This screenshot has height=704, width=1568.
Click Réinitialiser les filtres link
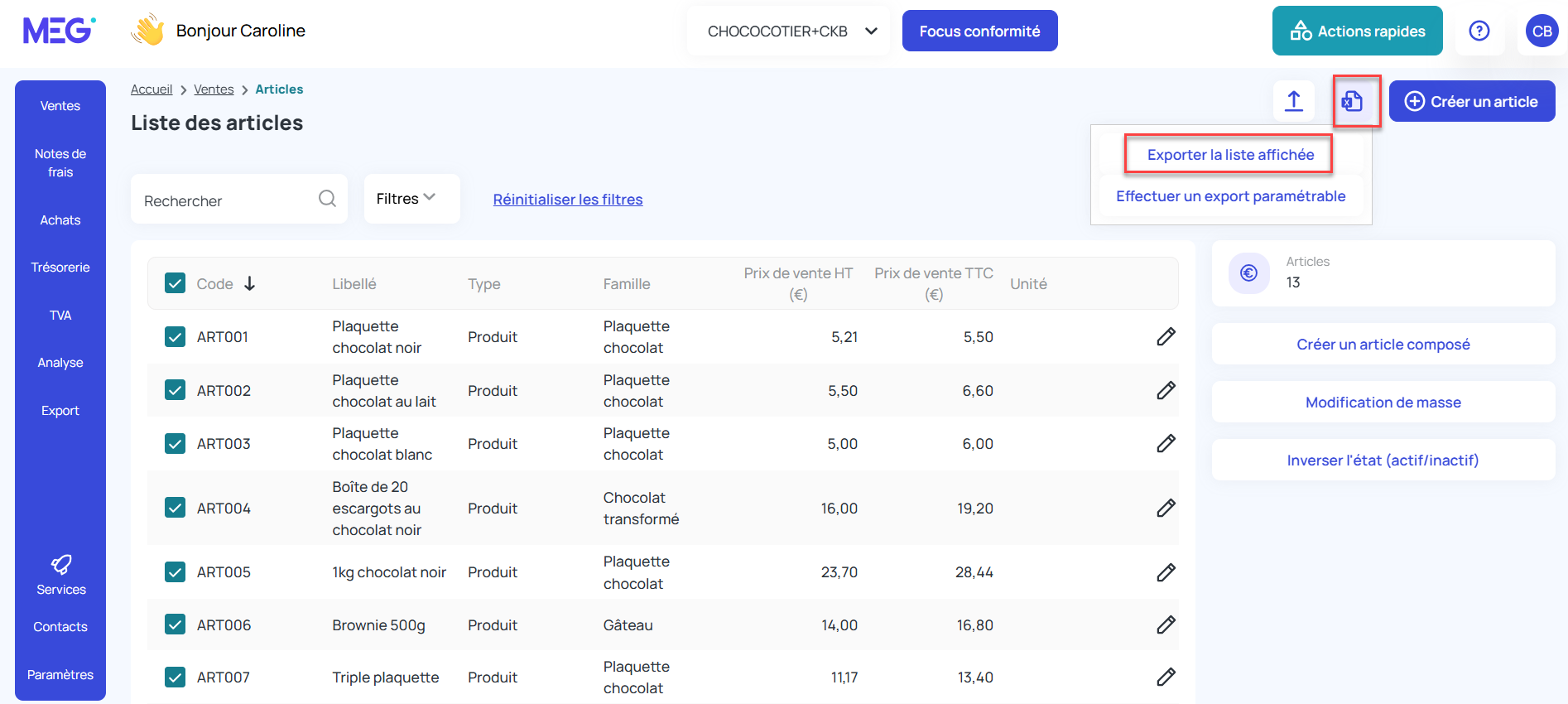(x=568, y=200)
